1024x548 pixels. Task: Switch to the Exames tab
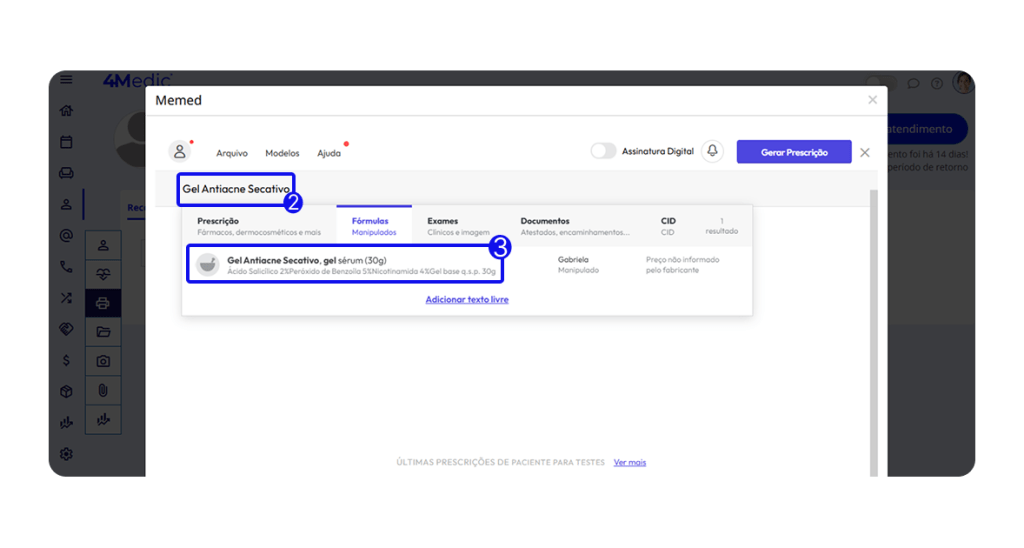tap(458, 226)
